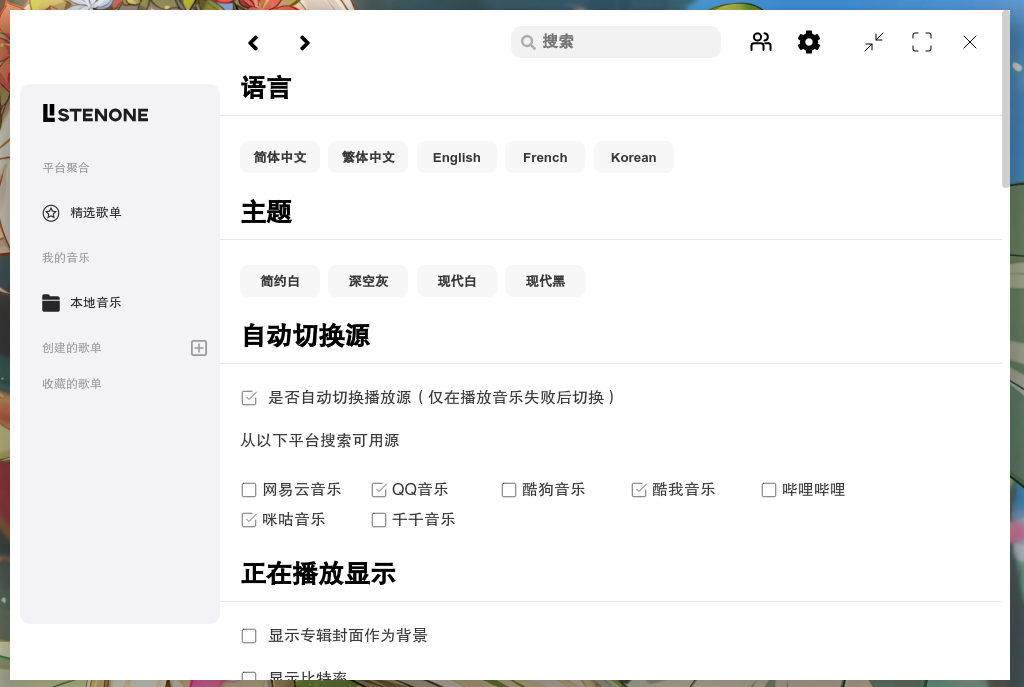Click 我的音乐 sidebar label

(x=66, y=258)
